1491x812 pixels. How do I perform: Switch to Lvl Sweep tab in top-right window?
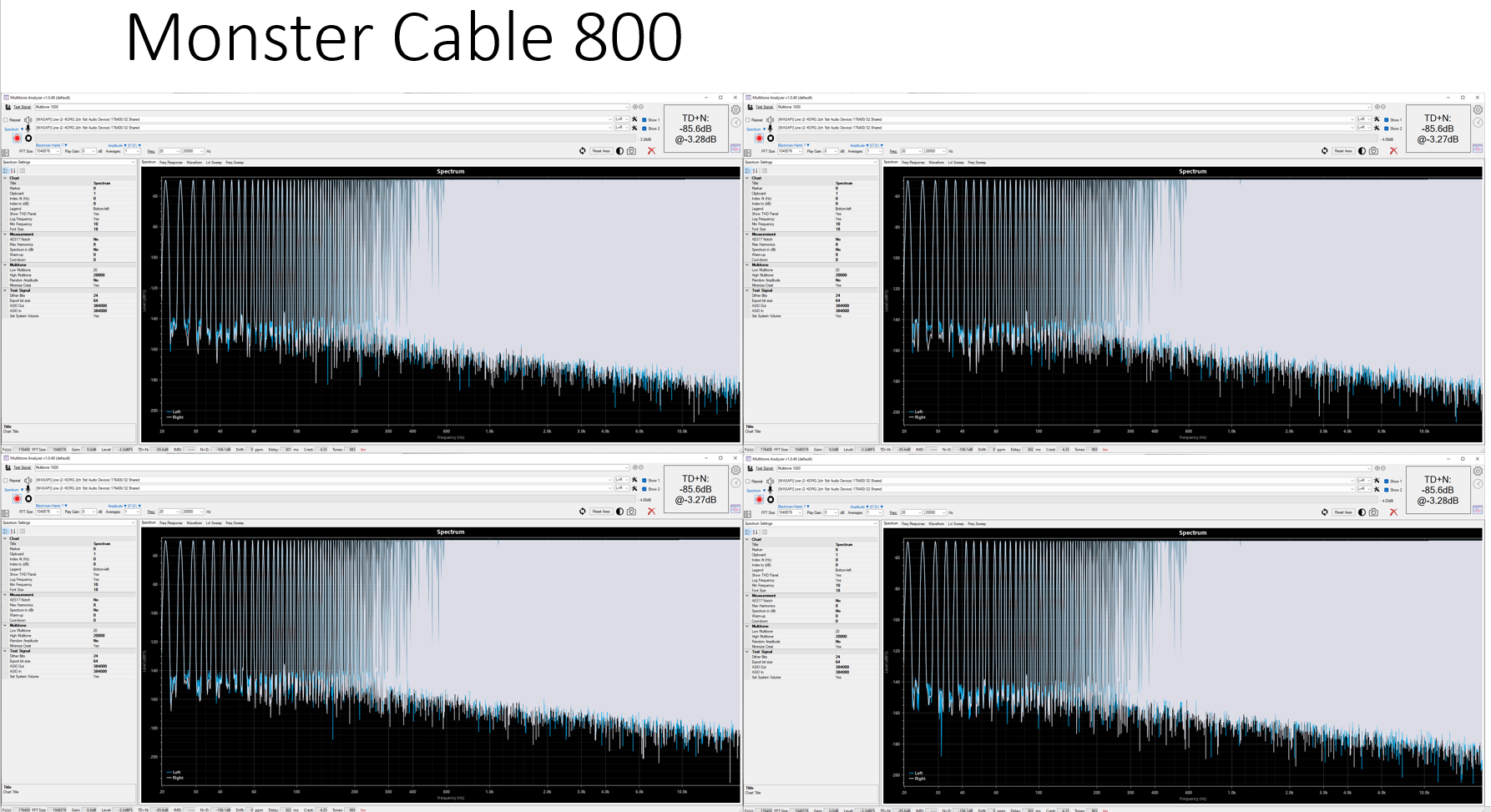[956, 162]
